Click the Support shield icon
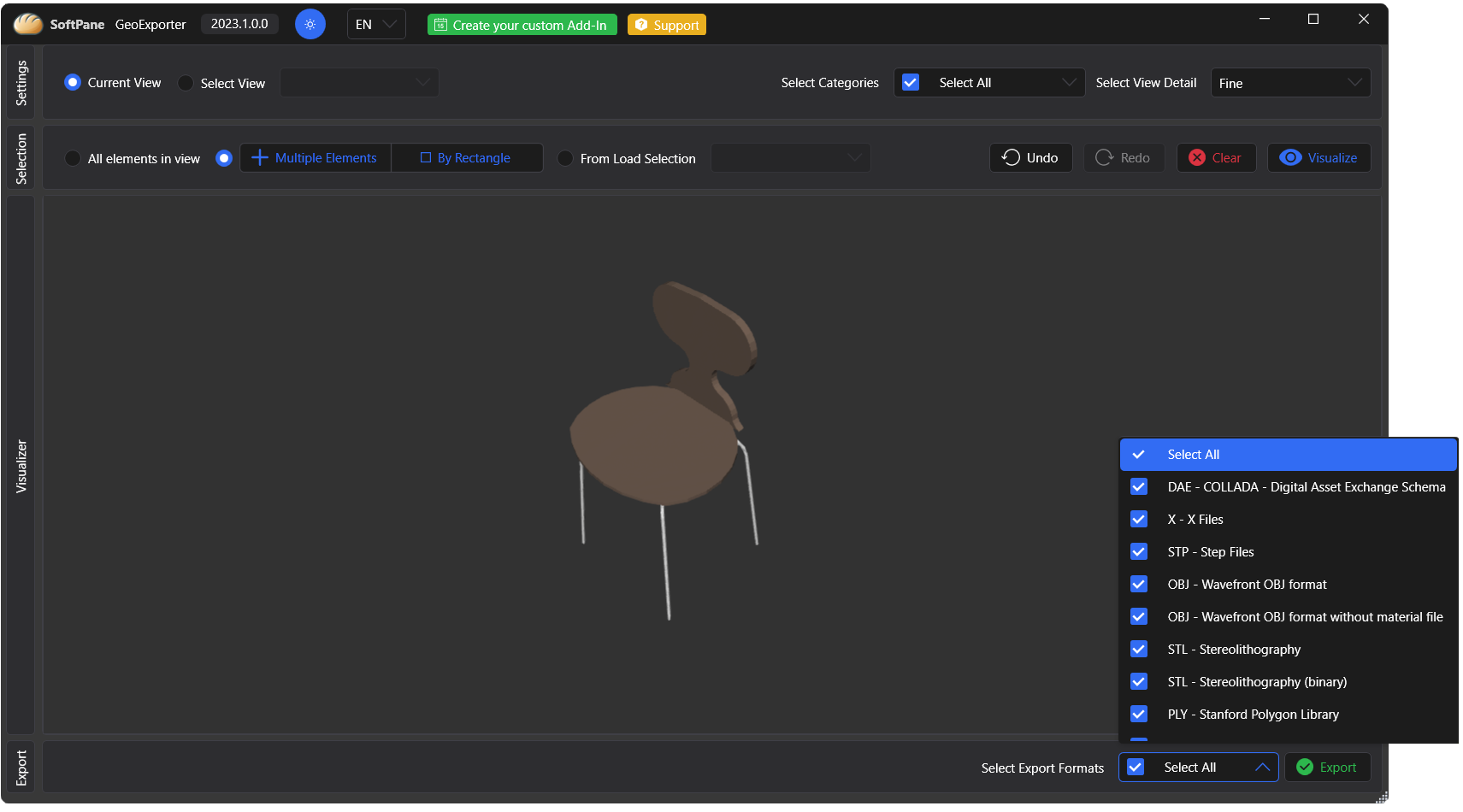The height and width of the screenshot is (812, 1463). point(641,25)
